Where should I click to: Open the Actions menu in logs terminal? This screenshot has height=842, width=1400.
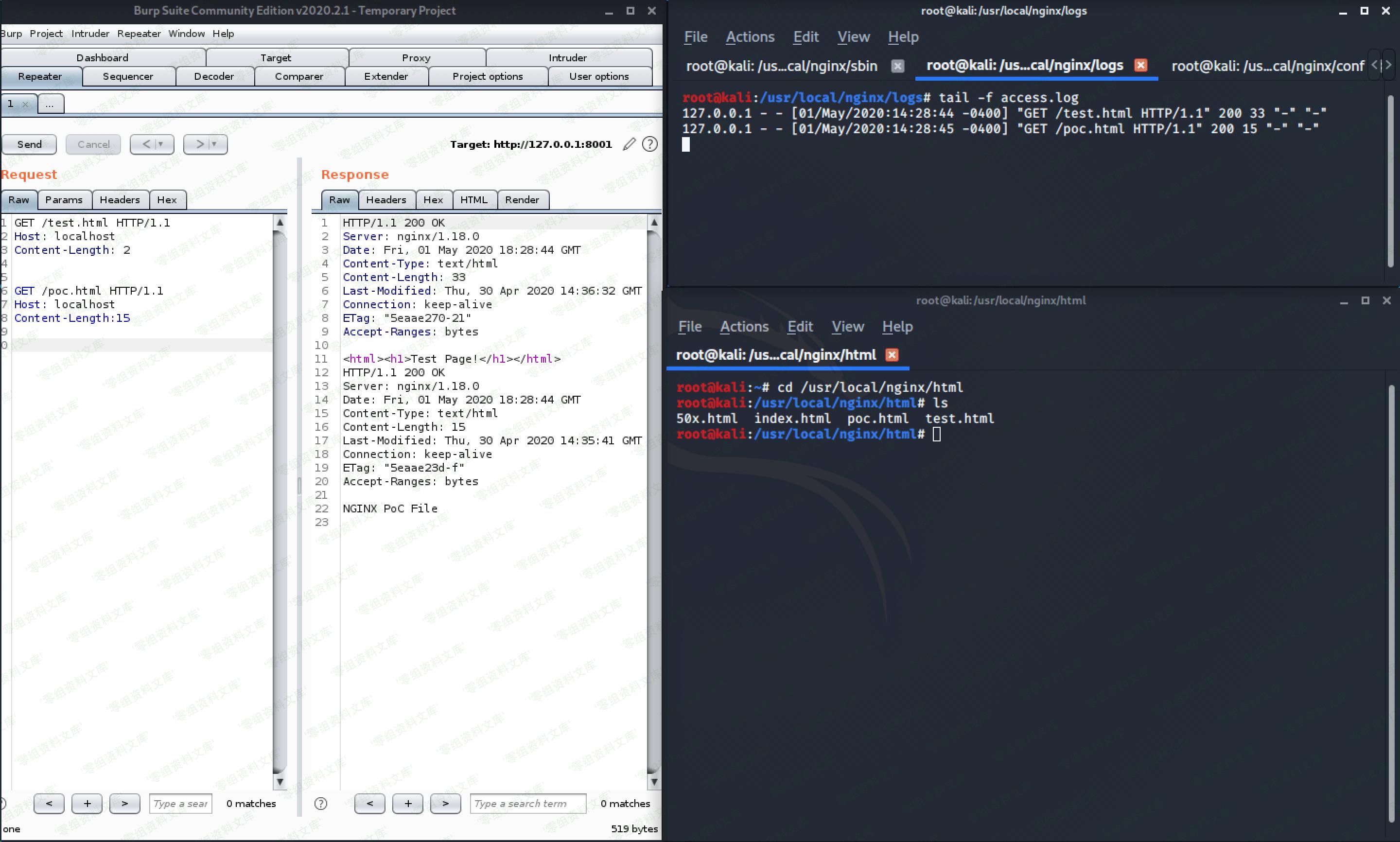750,37
